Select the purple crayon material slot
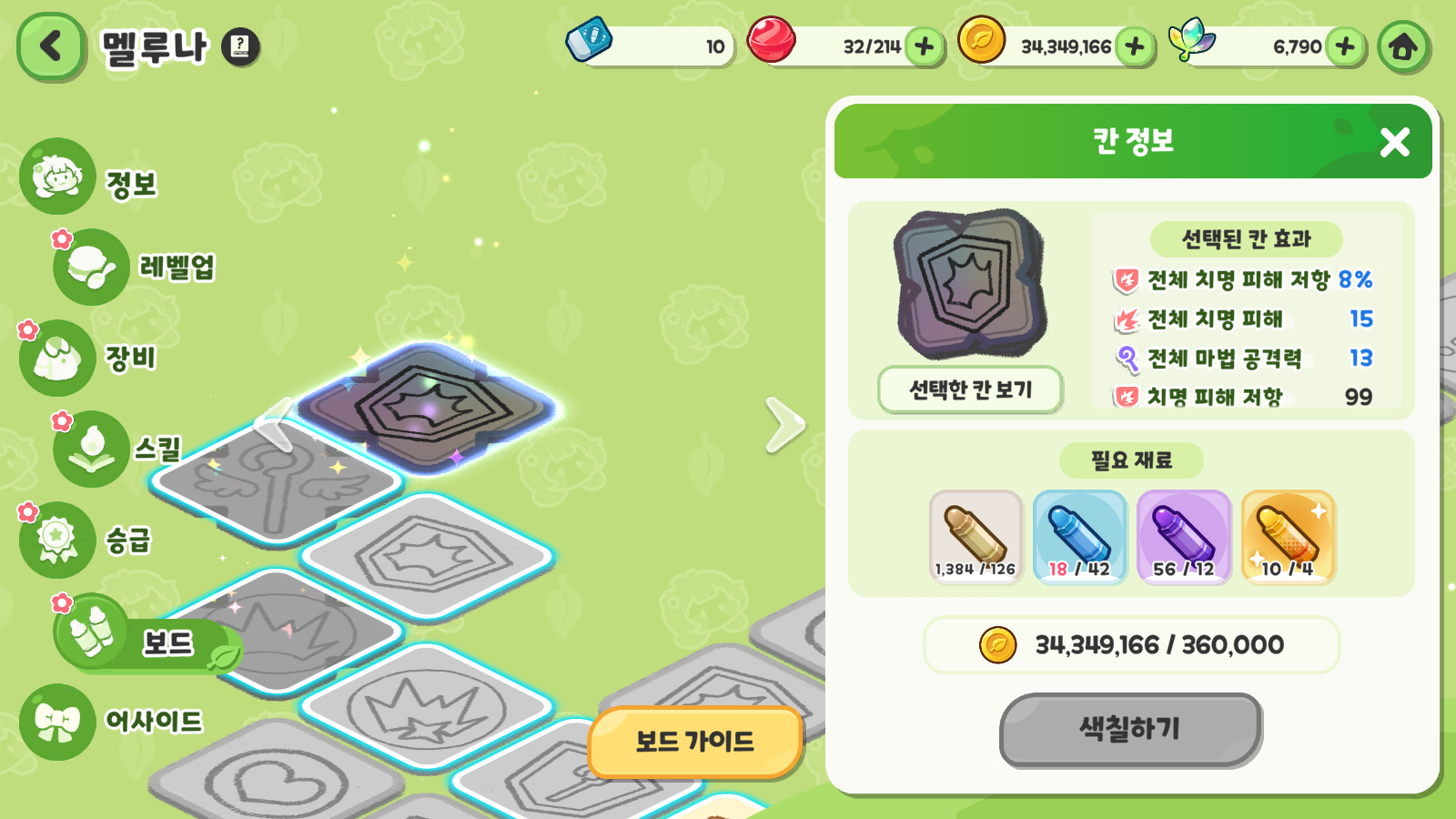The height and width of the screenshot is (819, 1456). pos(1183,537)
